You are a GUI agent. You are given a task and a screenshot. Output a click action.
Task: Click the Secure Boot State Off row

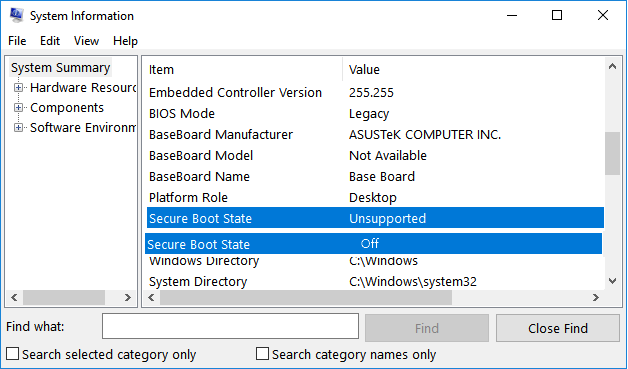[373, 244]
